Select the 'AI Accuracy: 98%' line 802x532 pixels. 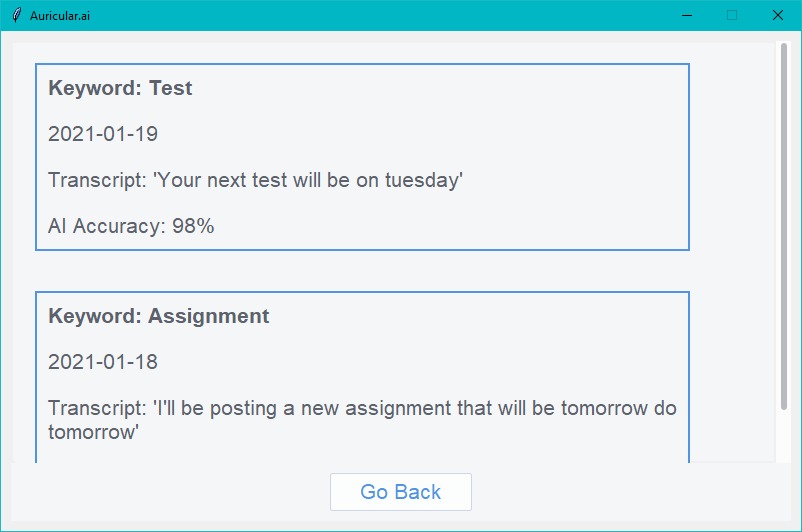point(131,226)
